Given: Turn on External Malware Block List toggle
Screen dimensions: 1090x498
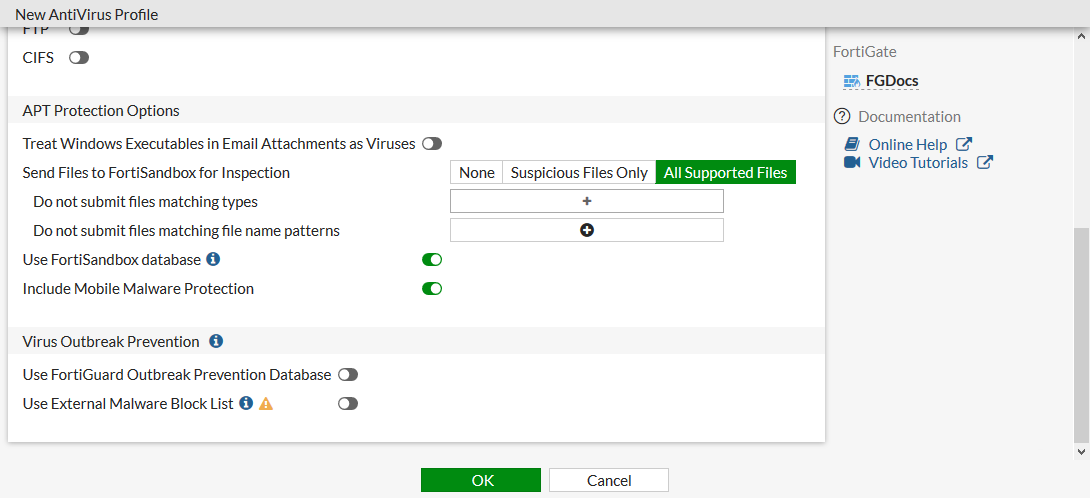Looking at the screenshot, I should click(348, 404).
